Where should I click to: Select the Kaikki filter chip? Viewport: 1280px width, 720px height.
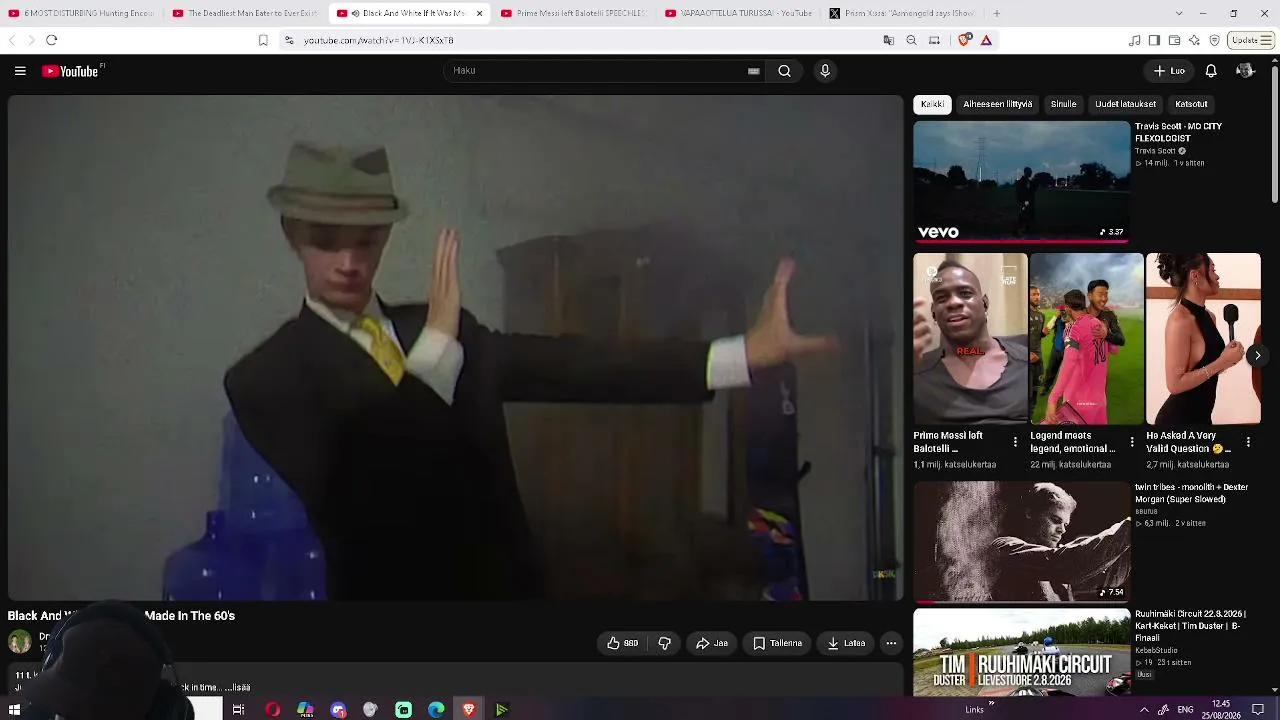(x=932, y=104)
